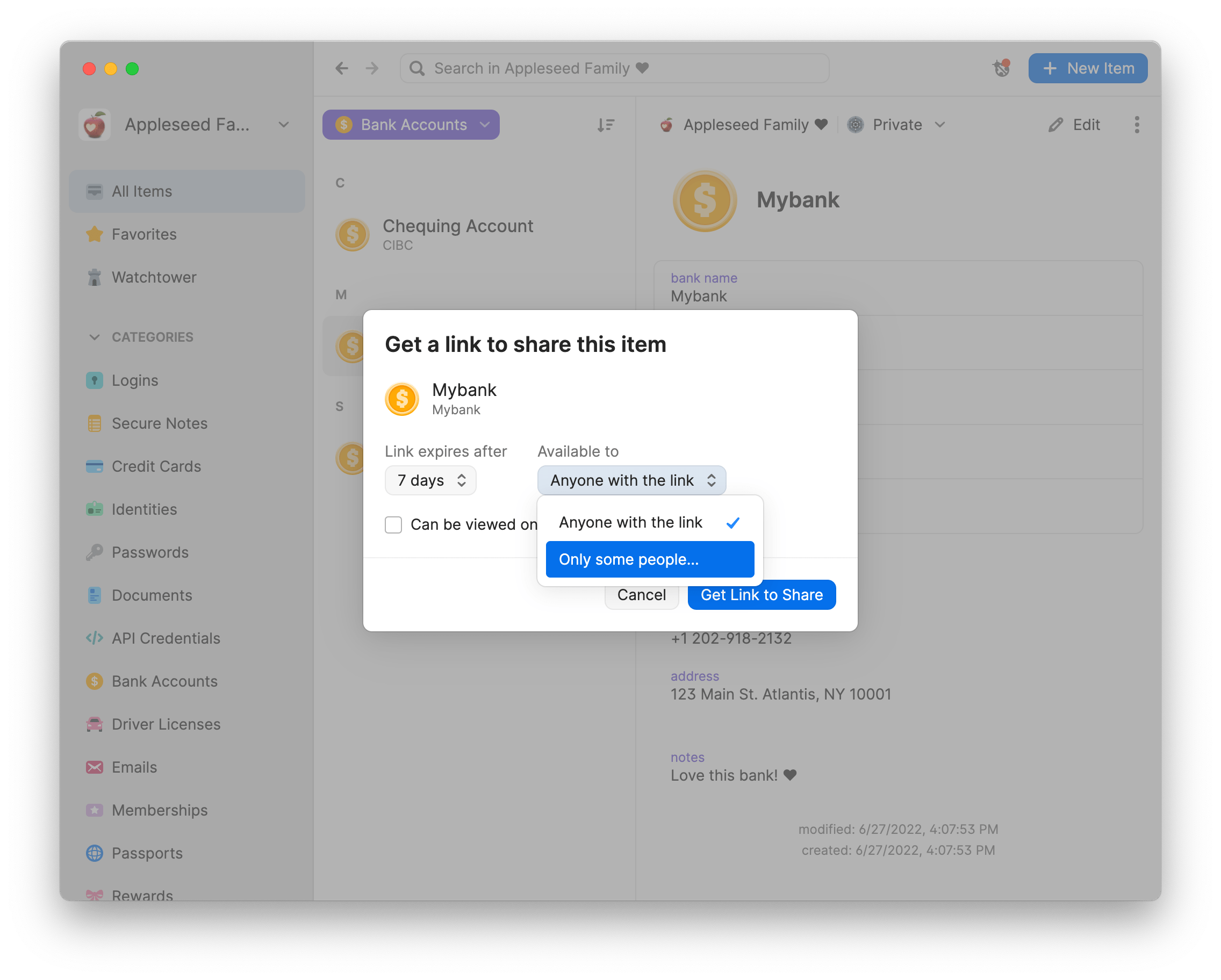The height and width of the screenshot is (980, 1221).
Task: Click the address 123 Main St. value
Action: [x=780, y=695]
